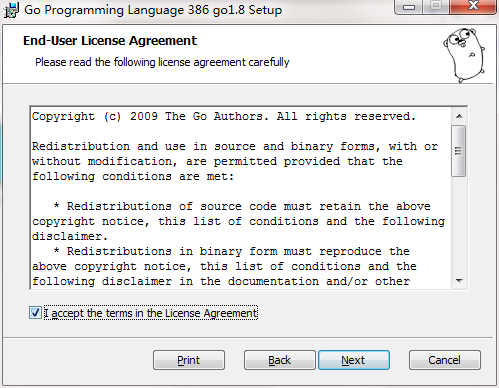
Task: Click "Please read the following license agreement carefully"
Action: click(x=162, y=62)
